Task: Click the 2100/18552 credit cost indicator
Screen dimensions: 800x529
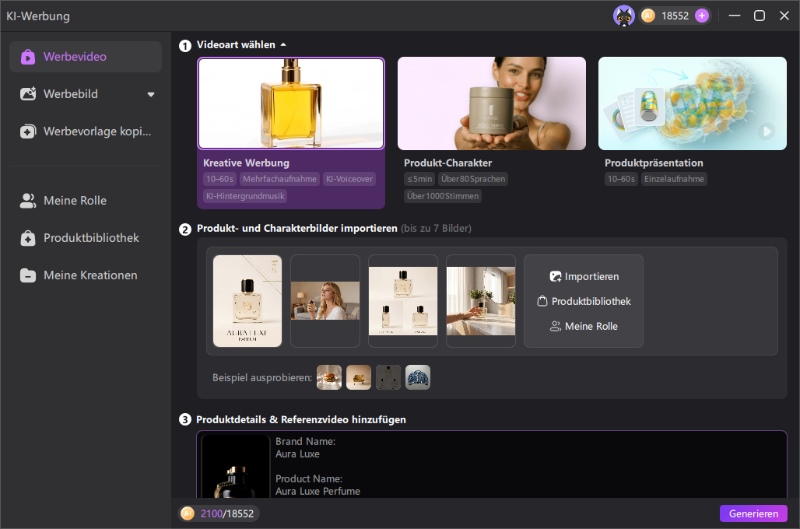Action: [x=219, y=514]
